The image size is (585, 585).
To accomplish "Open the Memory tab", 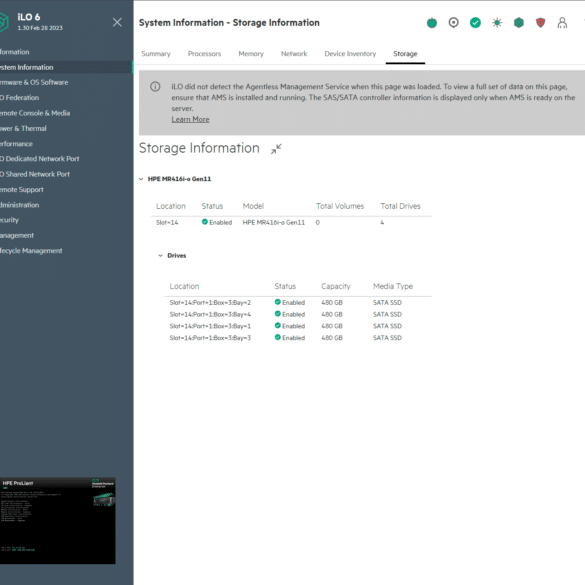I will point(251,54).
